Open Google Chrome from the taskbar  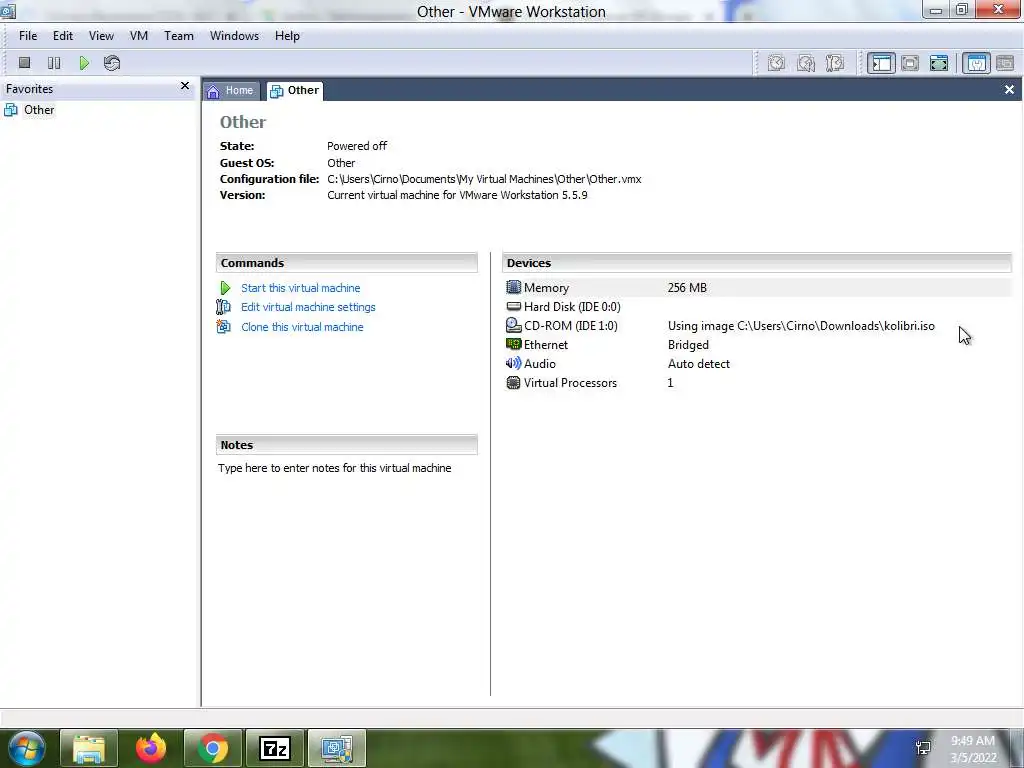click(x=213, y=748)
